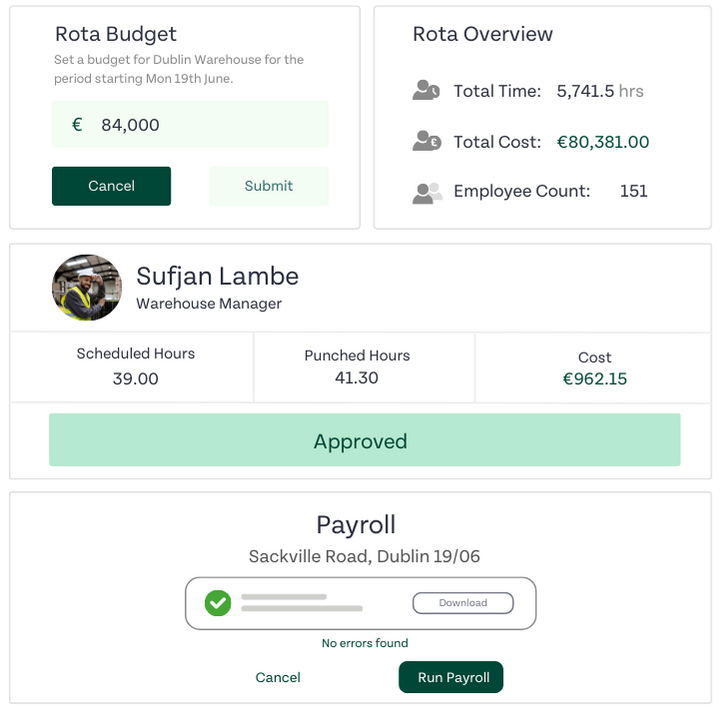Cancel the Rota Budget form
Screen dimensions: 723x709
pos(111,186)
